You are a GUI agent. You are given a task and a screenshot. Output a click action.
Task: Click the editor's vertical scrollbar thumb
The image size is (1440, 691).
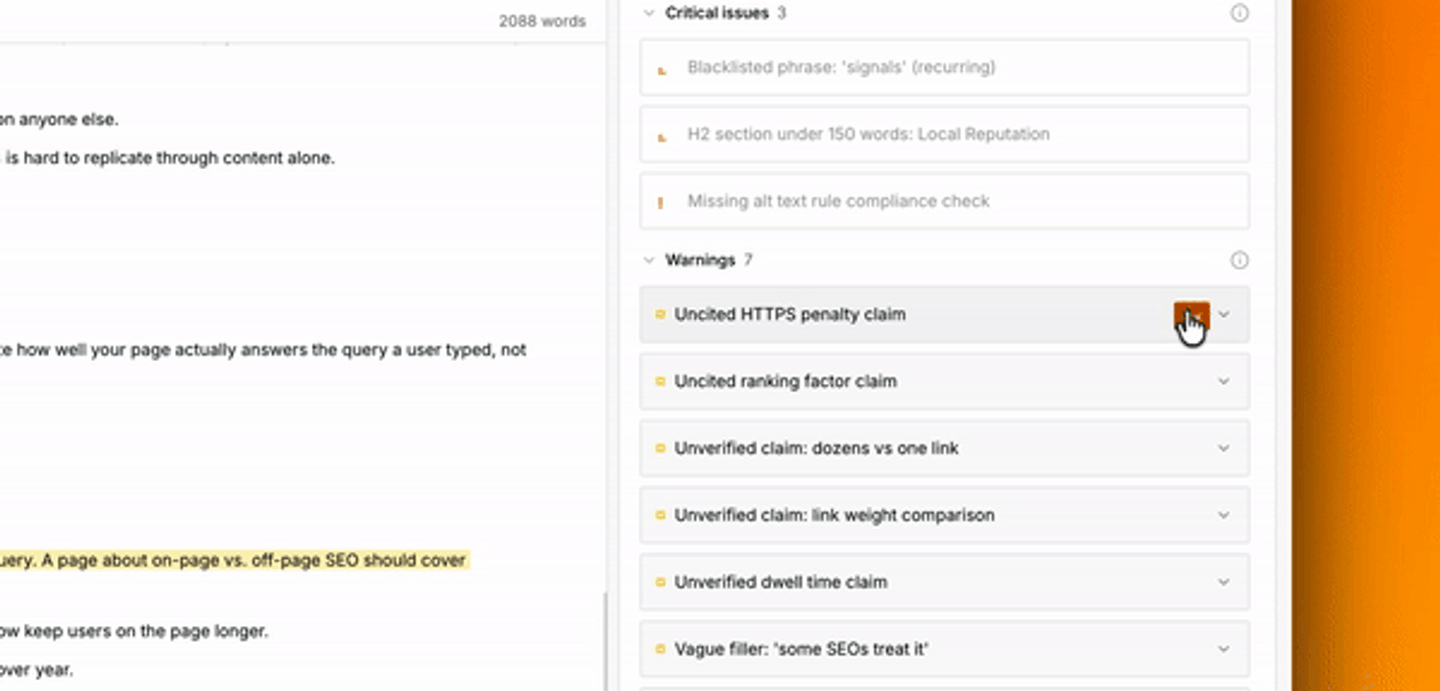603,641
